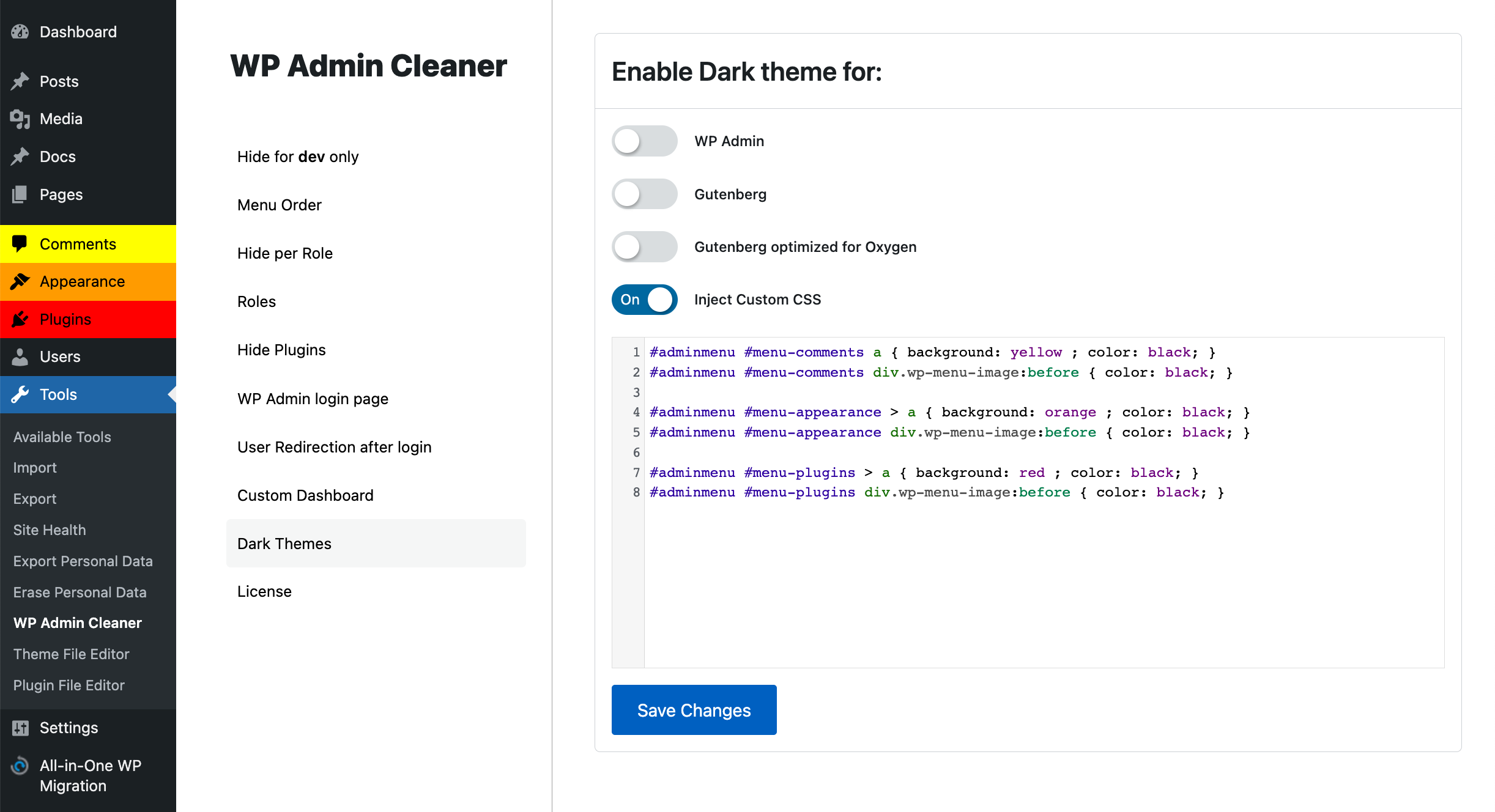Click CSS line 4 with orange background
Screen dimensions: 1495x812
pyautogui.click(x=949, y=412)
